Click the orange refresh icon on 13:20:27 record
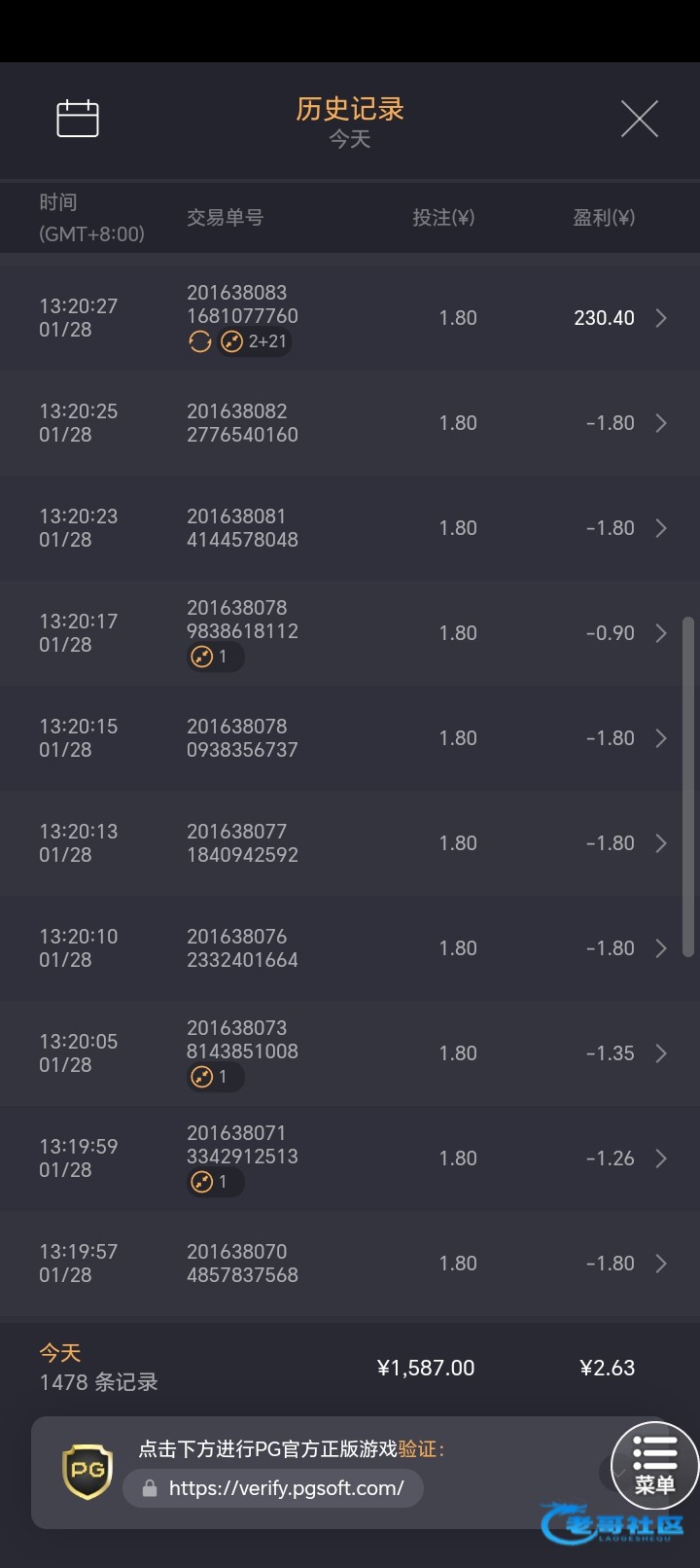The height and width of the screenshot is (1568, 700). (200, 341)
